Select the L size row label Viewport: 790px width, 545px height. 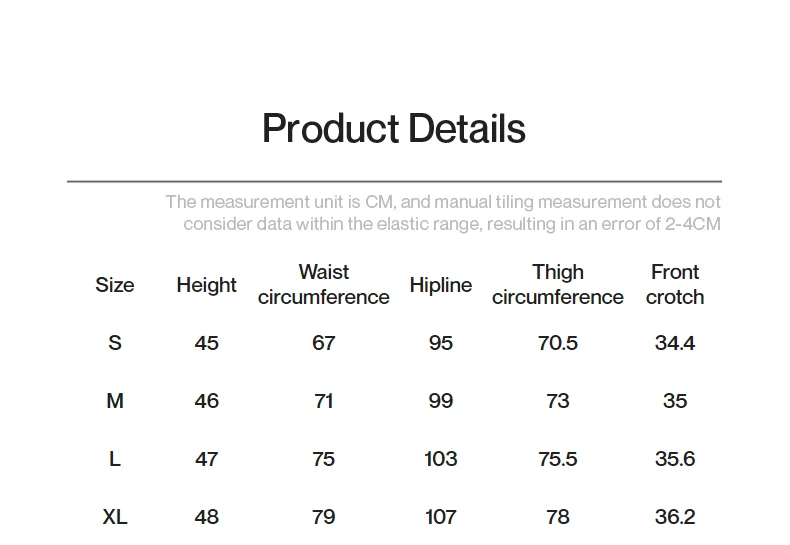point(115,459)
